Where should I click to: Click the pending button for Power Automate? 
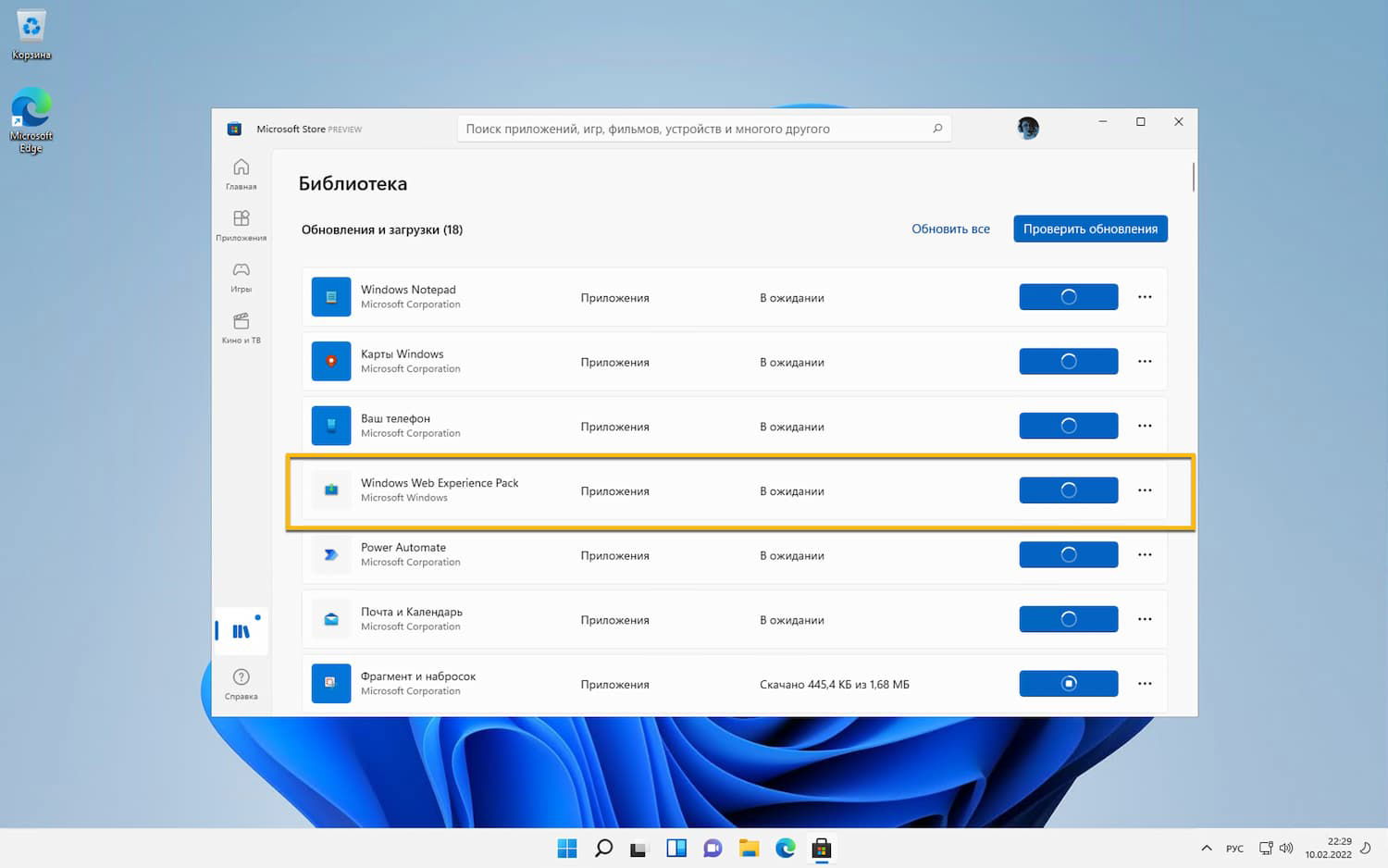tap(1069, 554)
